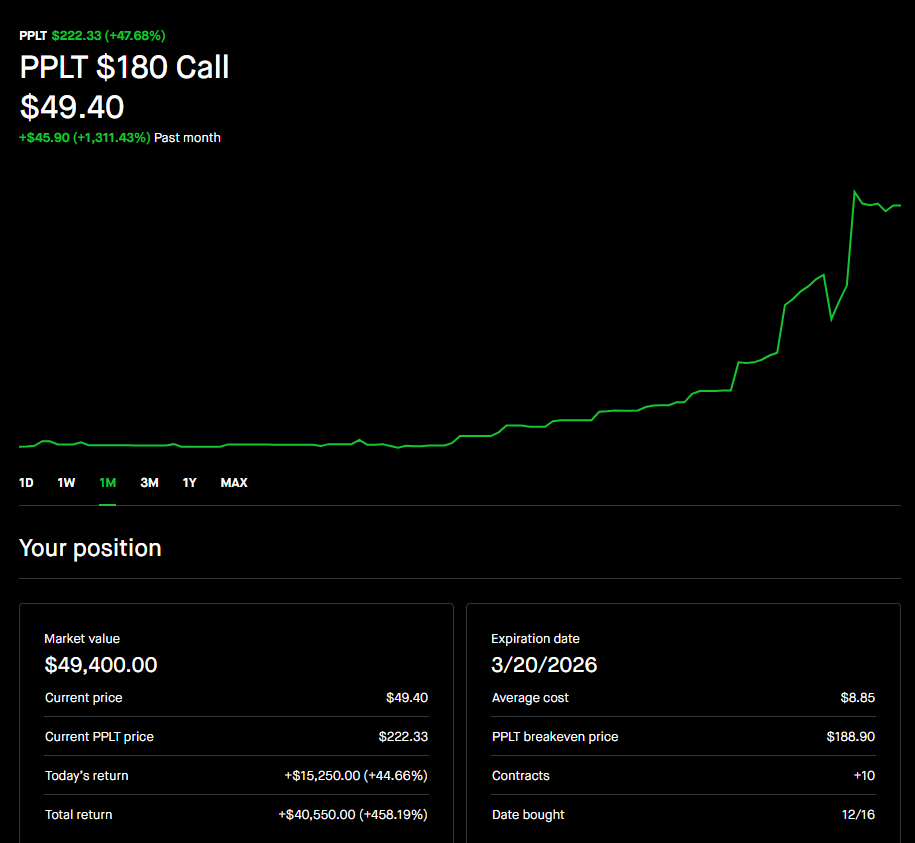Click the Date bought label
This screenshot has width=915, height=843.
point(528,815)
